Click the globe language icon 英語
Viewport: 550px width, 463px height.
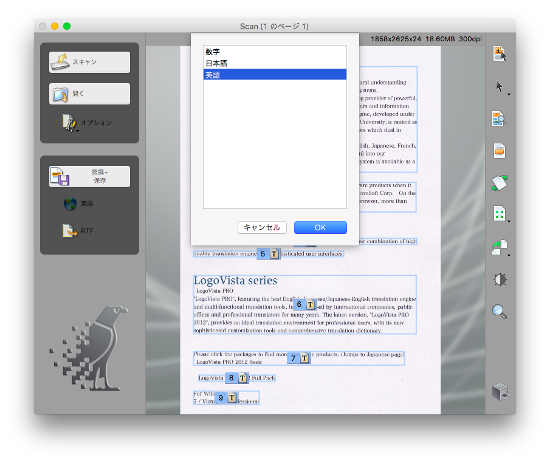[70, 203]
